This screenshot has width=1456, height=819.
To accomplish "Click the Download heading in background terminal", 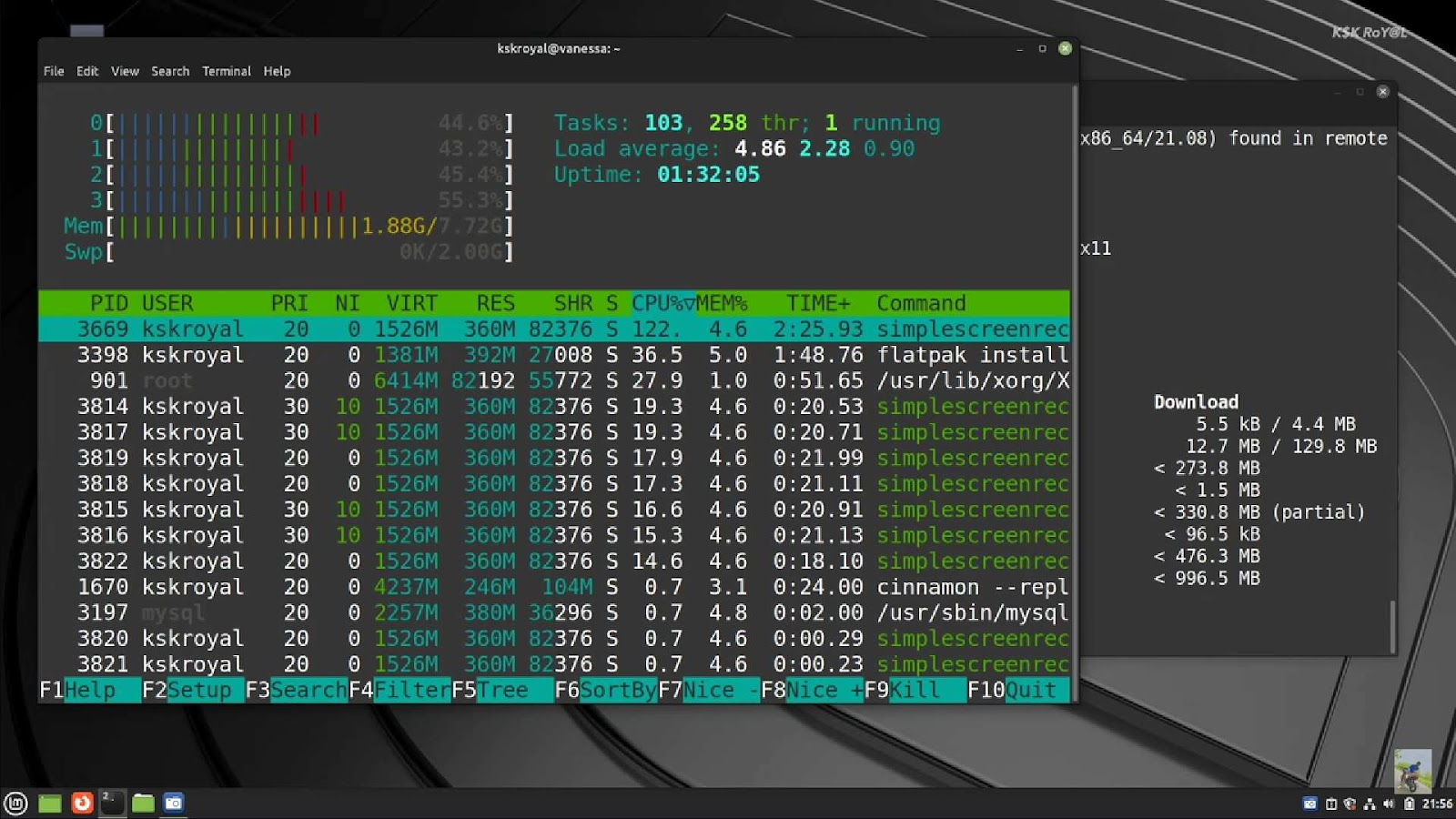I will coord(1196,402).
